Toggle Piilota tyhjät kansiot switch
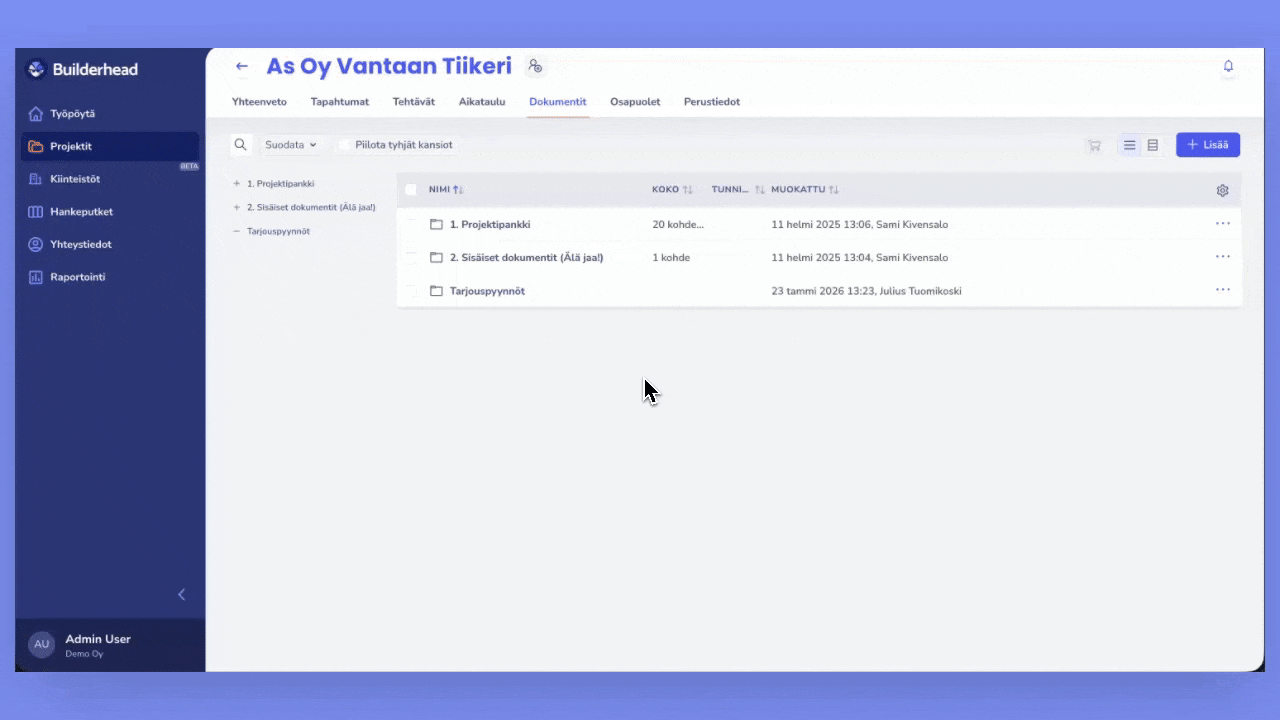Image resolution: width=1280 pixels, height=720 pixels. (x=344, y=145)
